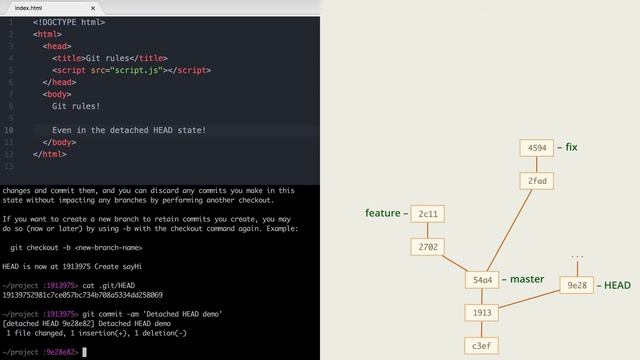
Task: Click the 'master' branch label
Action: 527,279
